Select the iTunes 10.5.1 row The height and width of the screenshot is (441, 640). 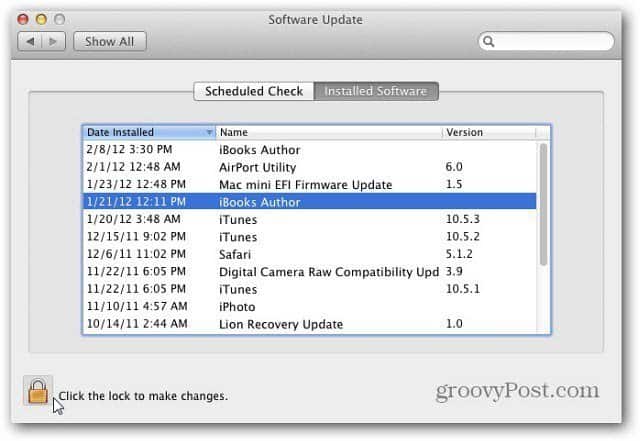click(309, 289)
